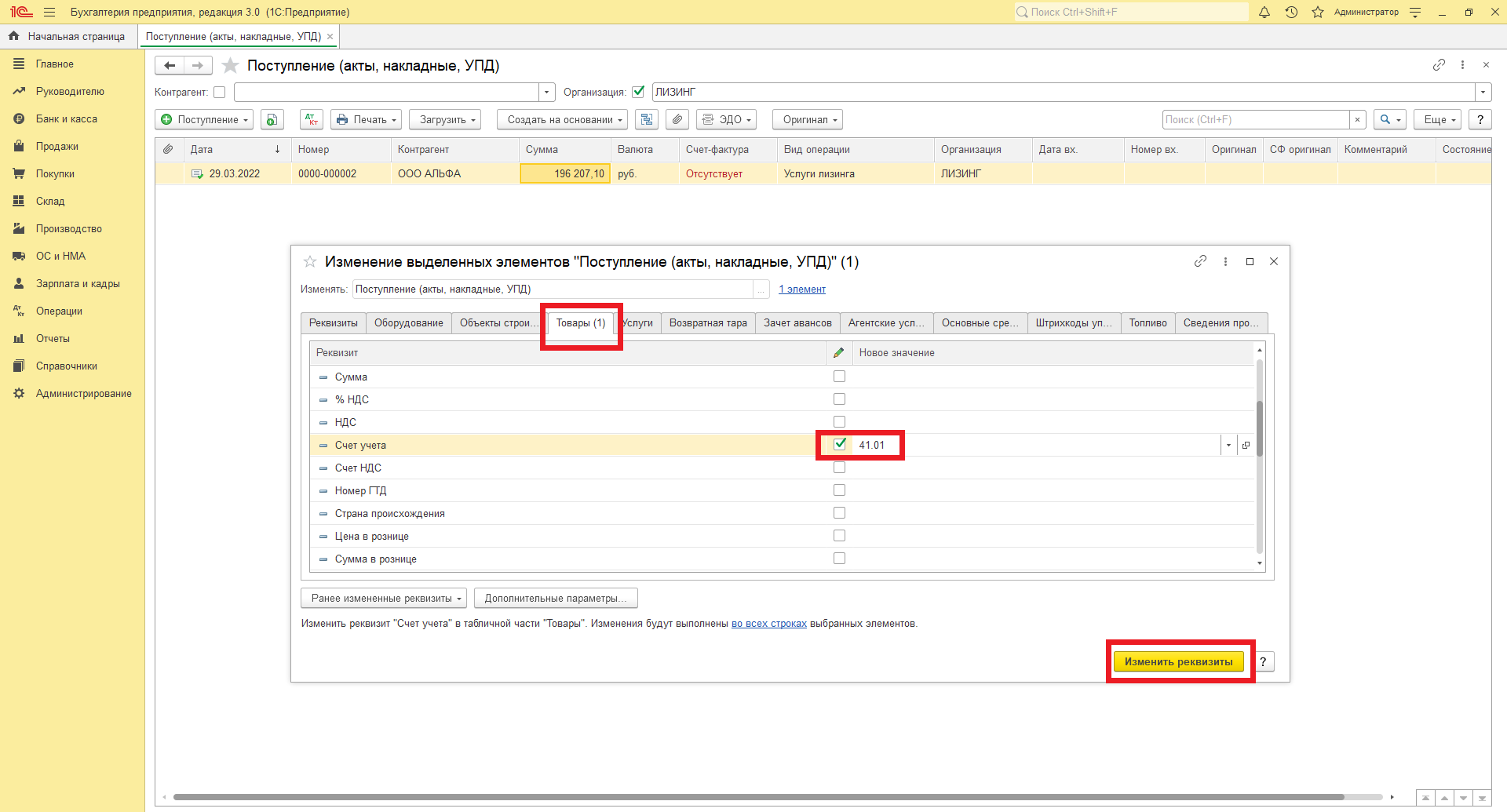Click the hamburger main menu icon
Image resolution: width=1507 pixels, height=812 pixels.
point(49,12)
